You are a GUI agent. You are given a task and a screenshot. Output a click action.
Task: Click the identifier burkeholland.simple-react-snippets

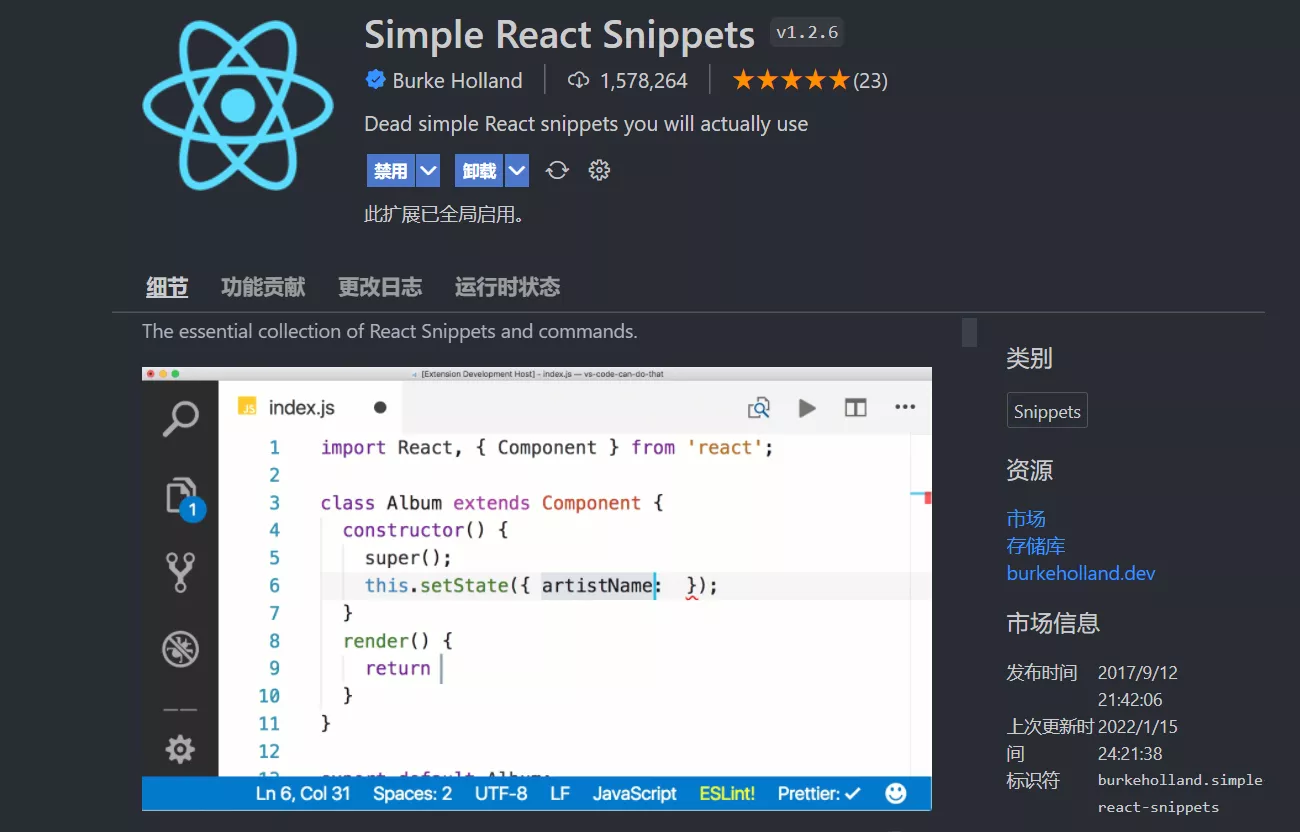coord(1180,793)
